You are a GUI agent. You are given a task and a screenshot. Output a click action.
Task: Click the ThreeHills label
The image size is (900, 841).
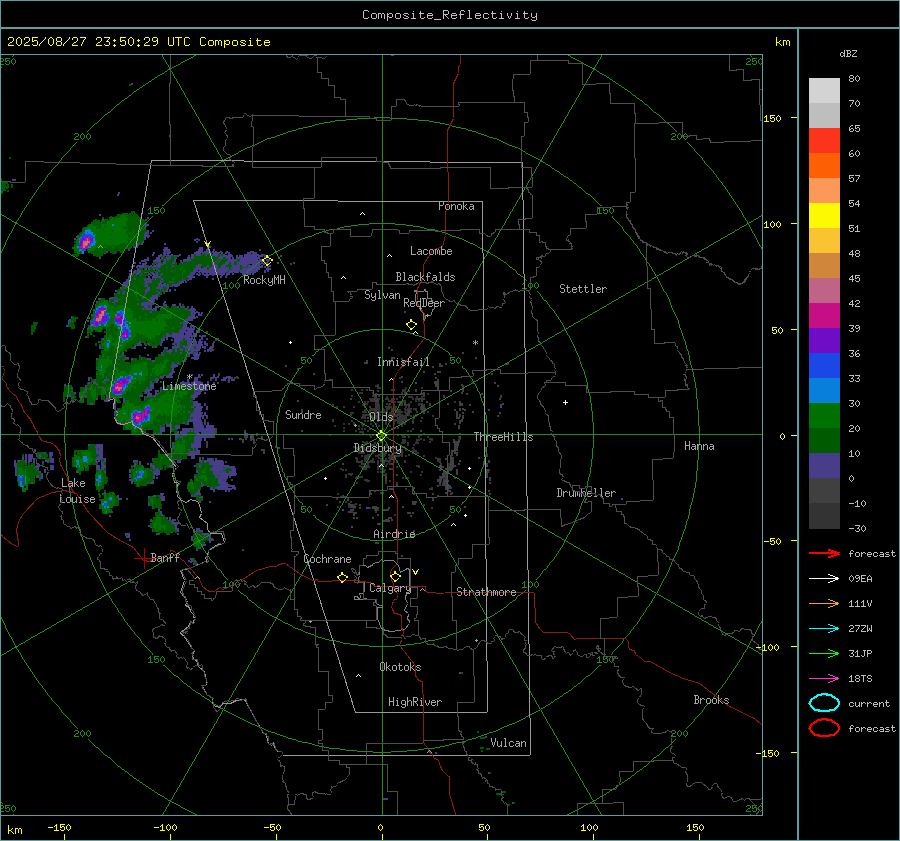(x=503, y=437)
